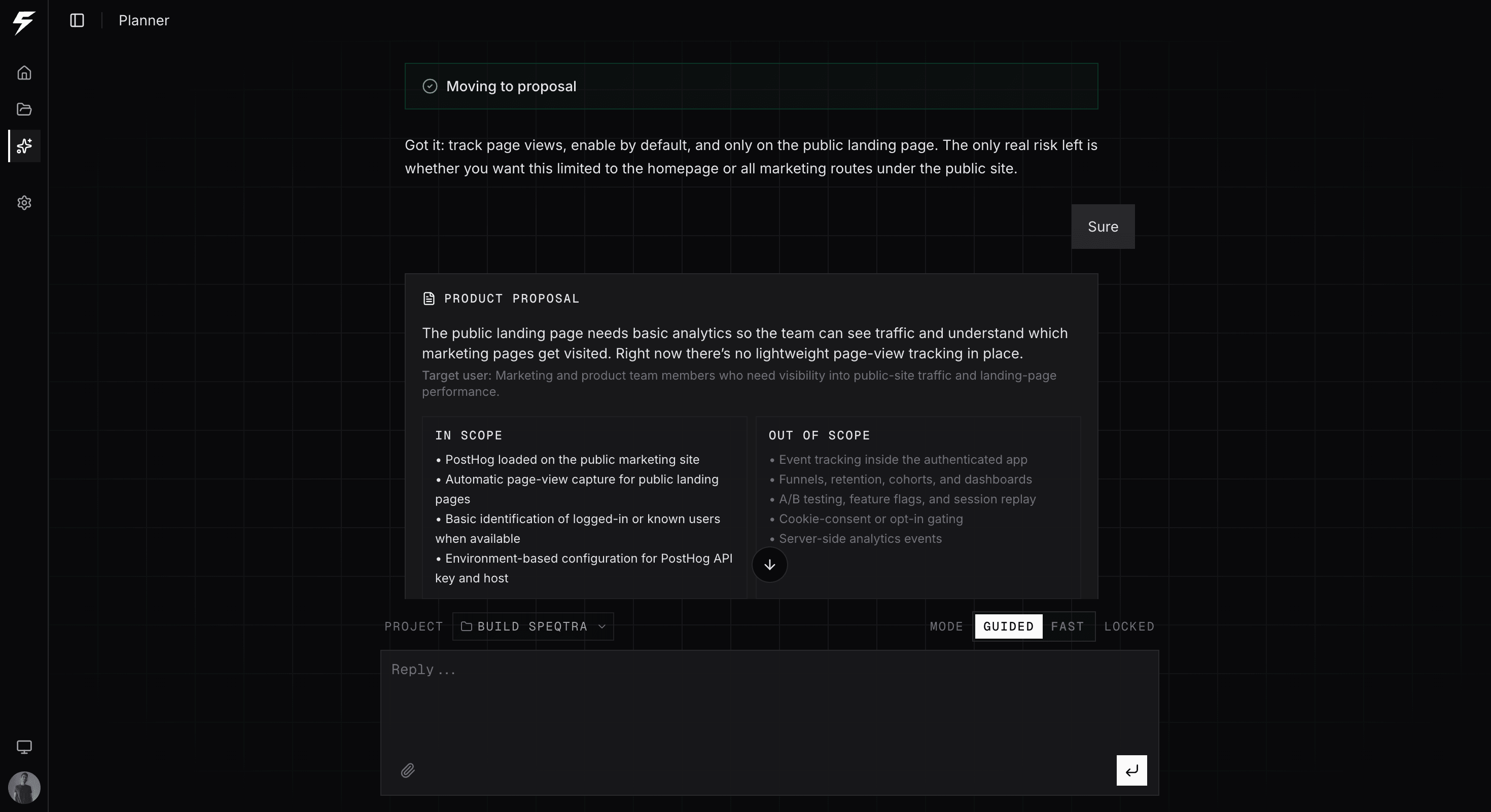
Task: Click Cookie-consent or opt-in gating bullet
Action: (x=866, y=519)
